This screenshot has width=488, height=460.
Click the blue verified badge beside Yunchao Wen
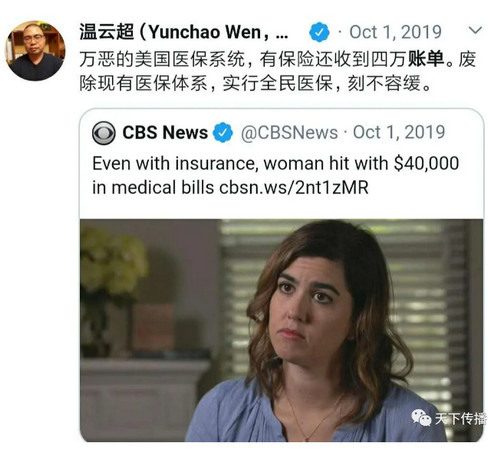(x=319, y=32)
